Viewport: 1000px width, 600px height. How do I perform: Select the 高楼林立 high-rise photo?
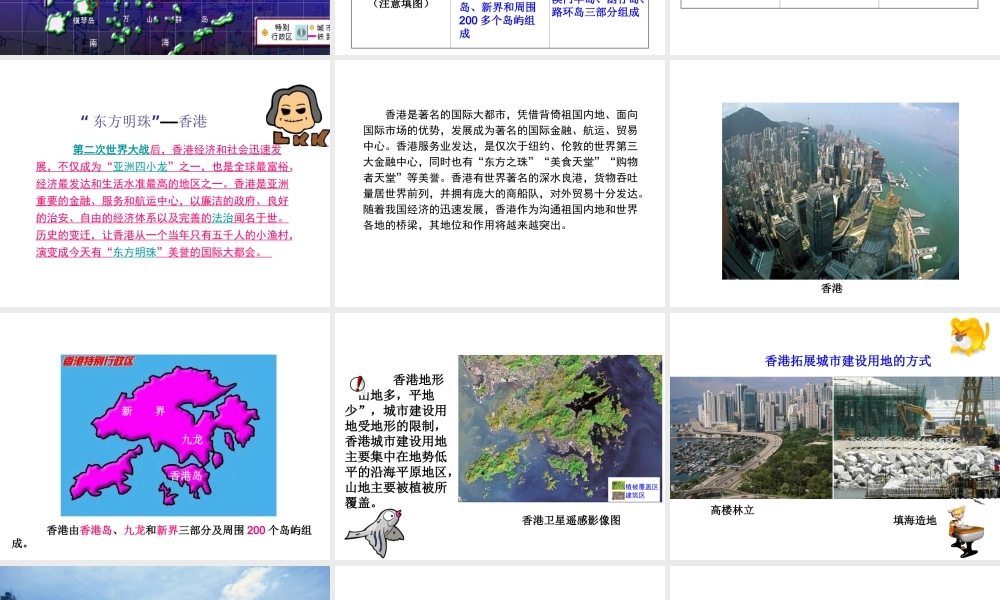(x=751, y=437)
